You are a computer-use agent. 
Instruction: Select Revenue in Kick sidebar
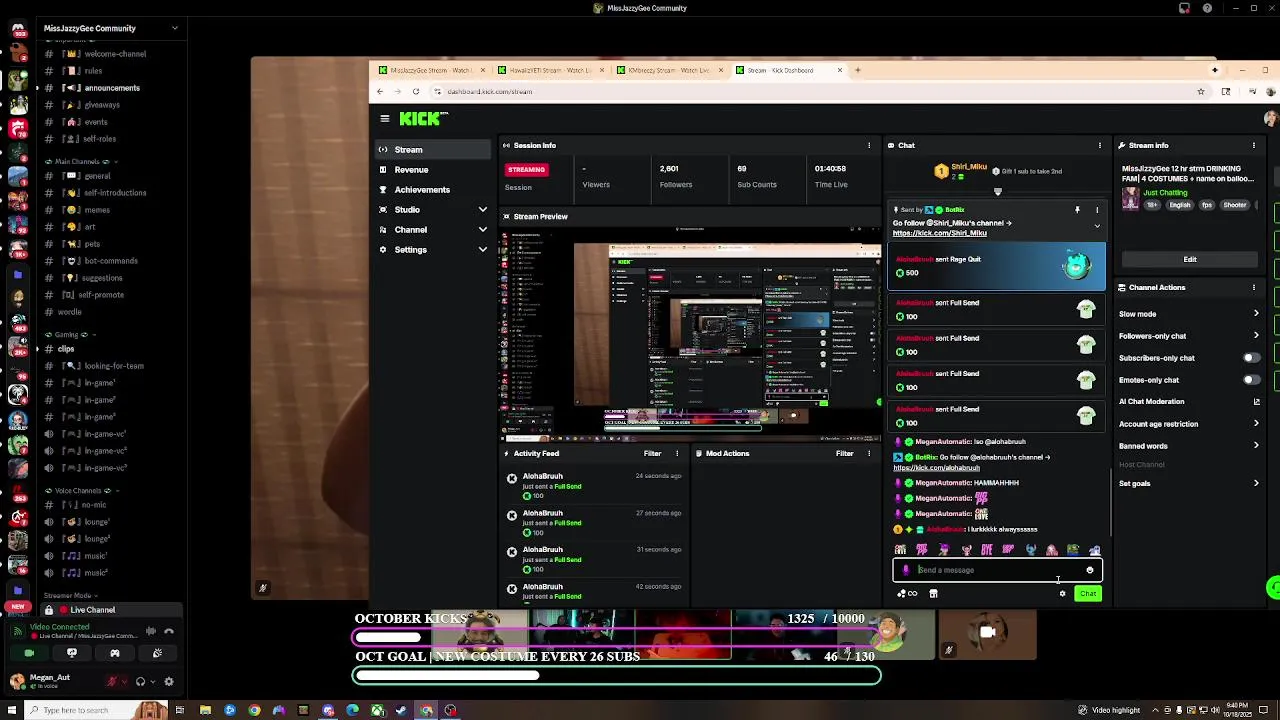pos(432,170)
